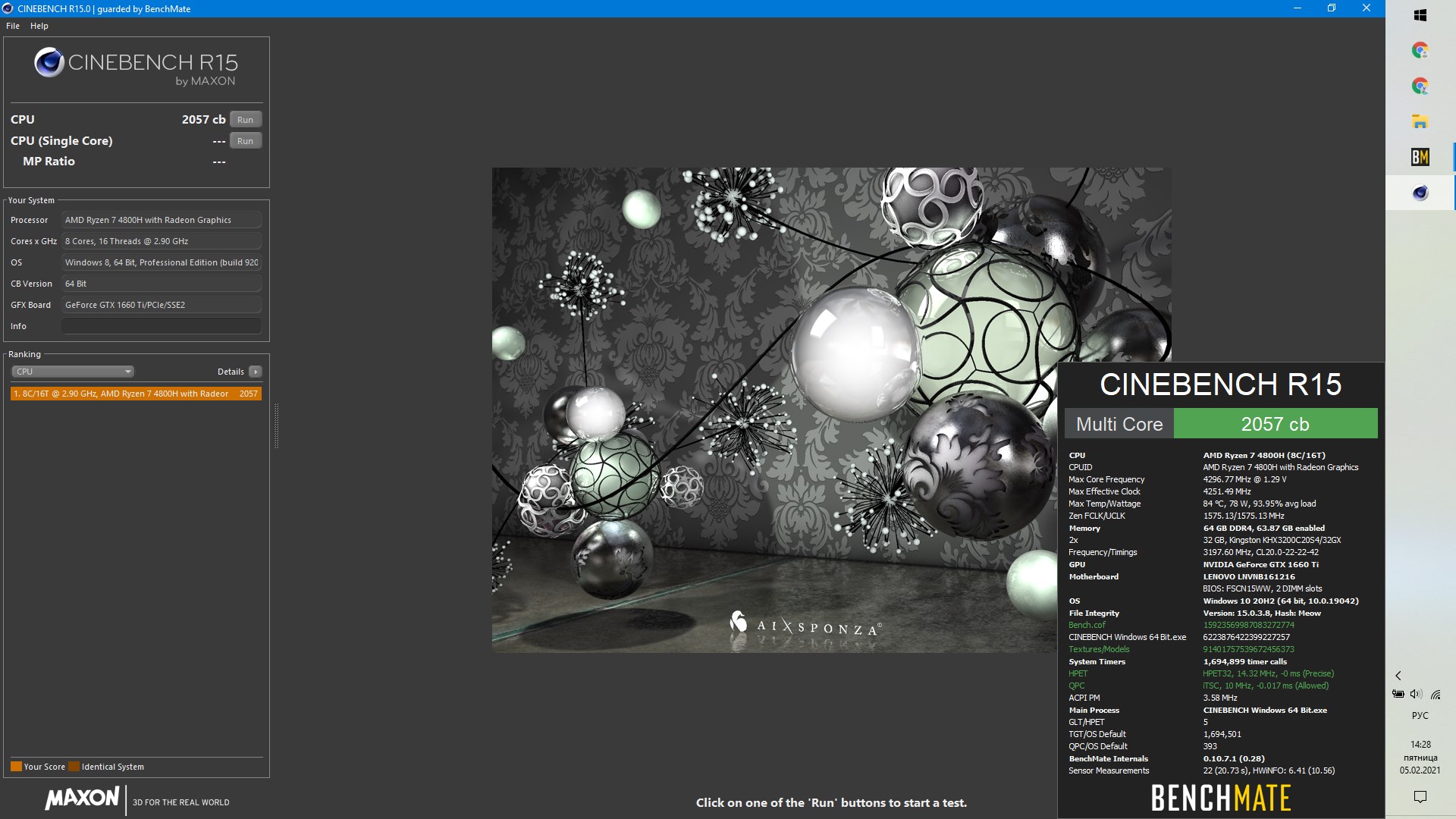This screenshot has width=1456, height=819.
Task: Open the notification center icon
Action: [x=1420, y=796]
